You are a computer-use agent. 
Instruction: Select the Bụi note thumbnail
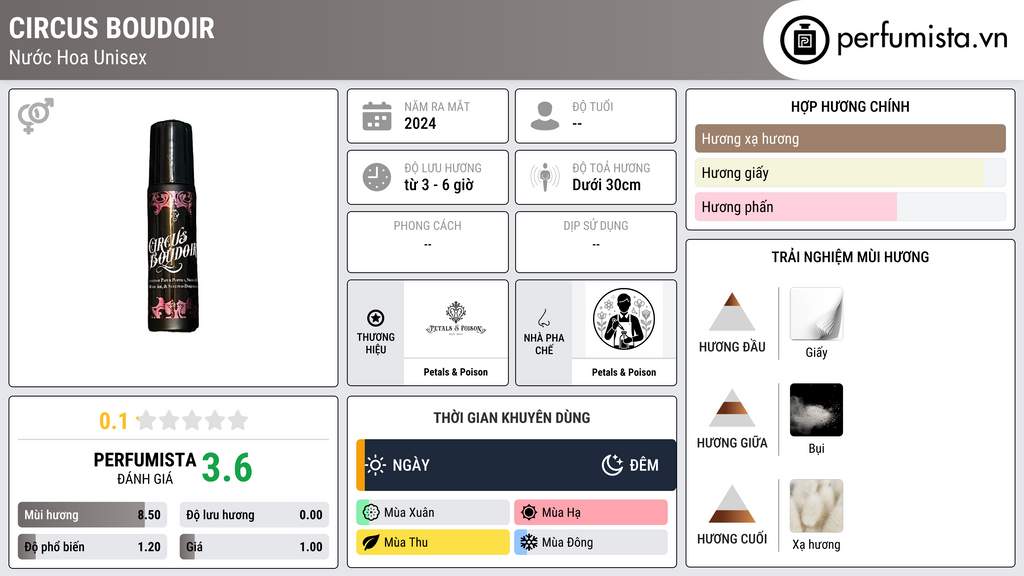click(816, 410)
